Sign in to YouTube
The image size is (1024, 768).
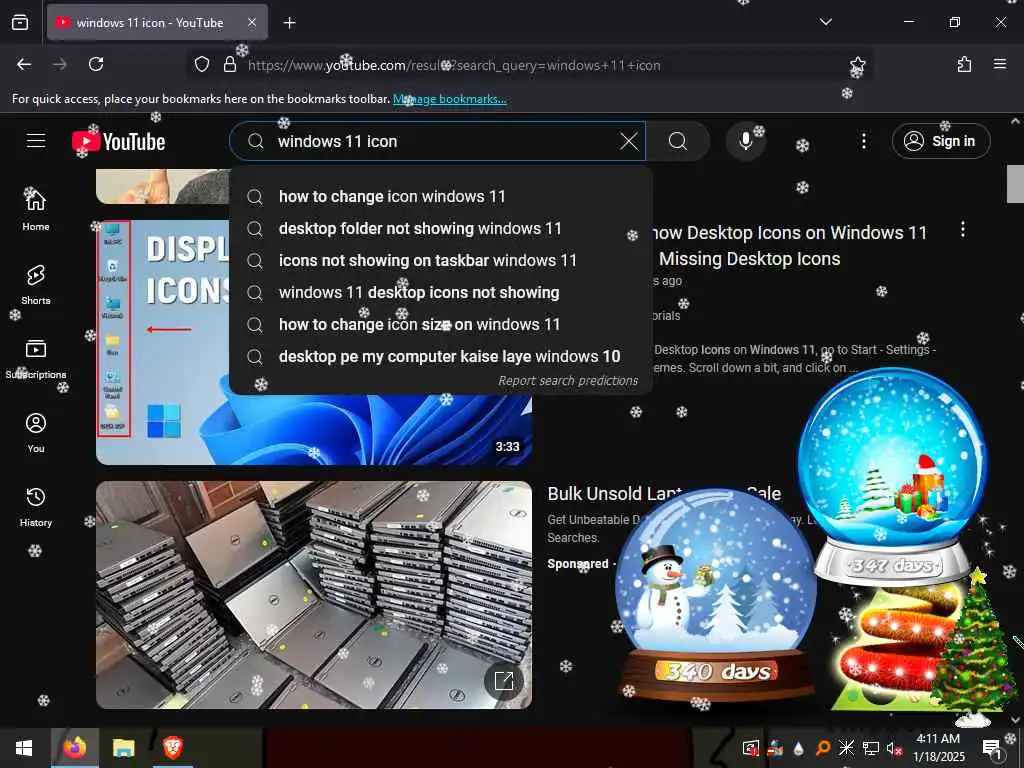pos(940,141)
